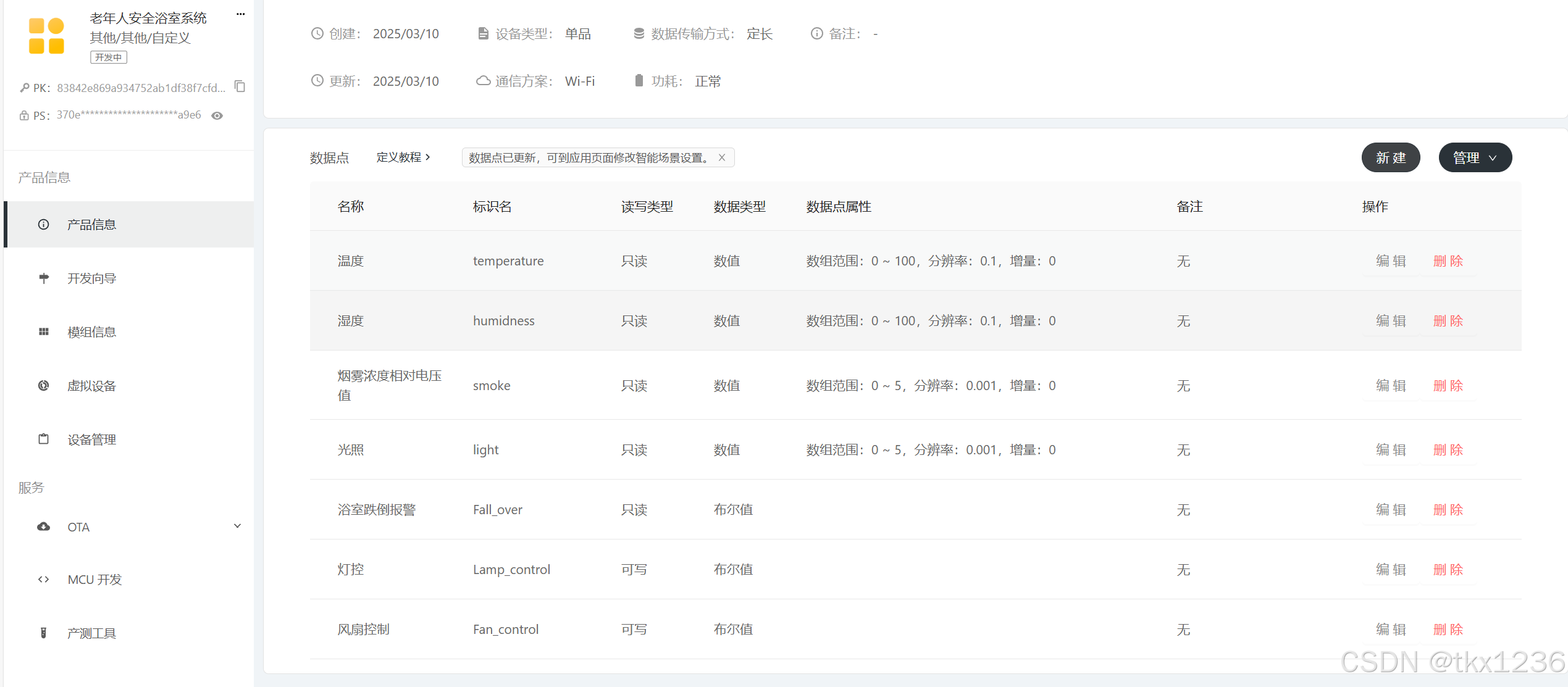Image resolution: width=1568 pixels, height=687 pixels.
Task: Click the 模组信息 grid icon
Action: click(x=43, y=332)
